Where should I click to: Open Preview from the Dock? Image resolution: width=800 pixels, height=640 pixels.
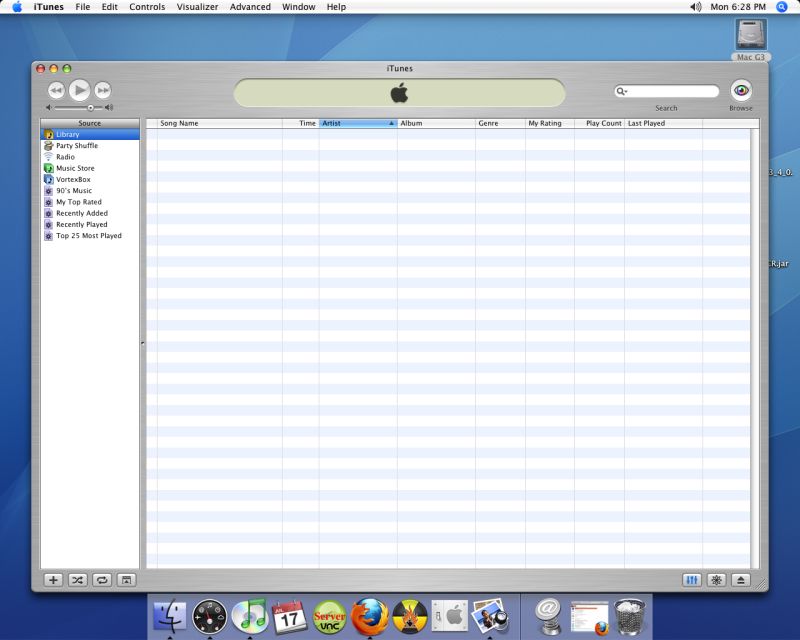pos(490,616)
